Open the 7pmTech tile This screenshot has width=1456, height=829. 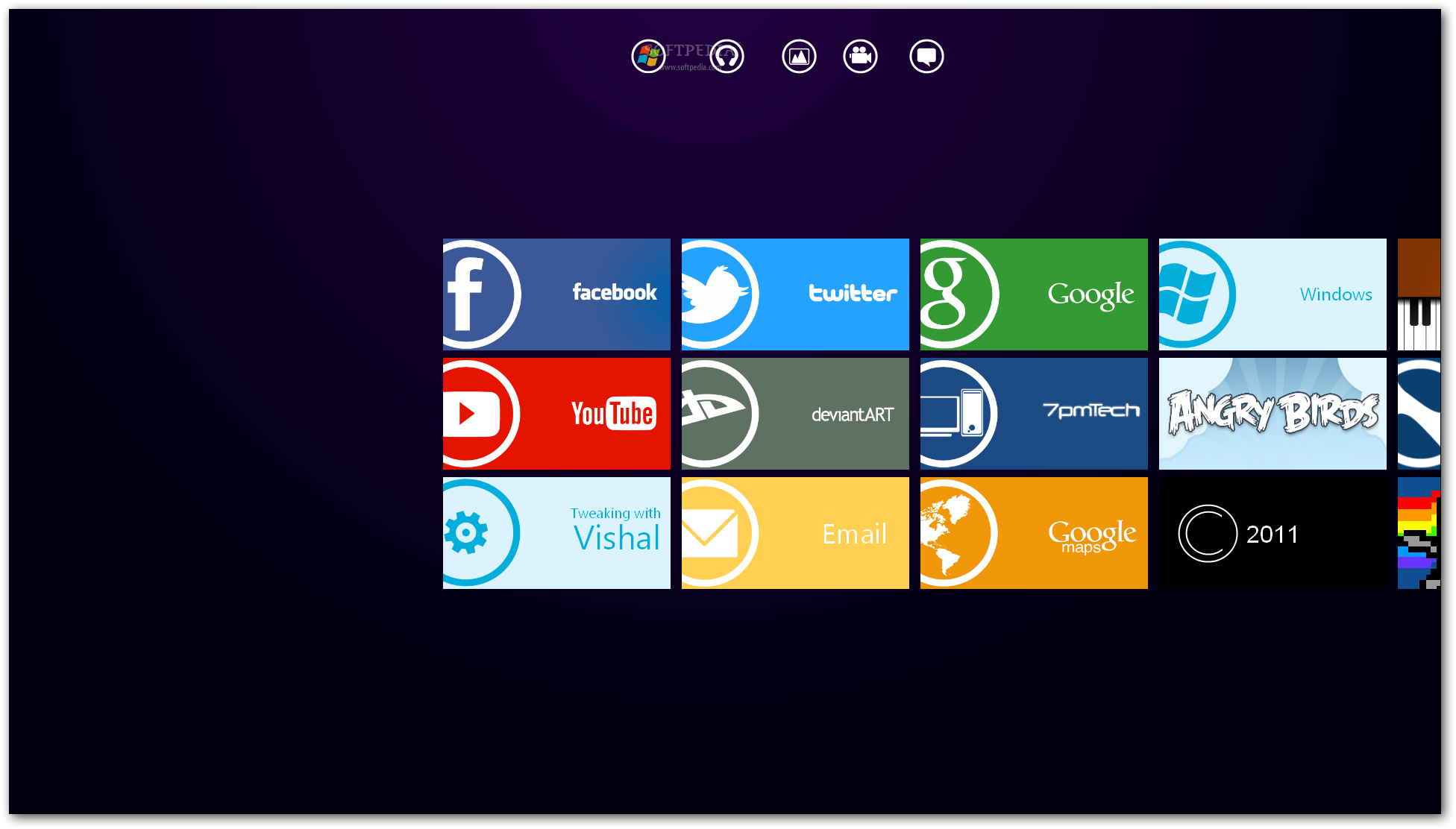click(1034, 414)
